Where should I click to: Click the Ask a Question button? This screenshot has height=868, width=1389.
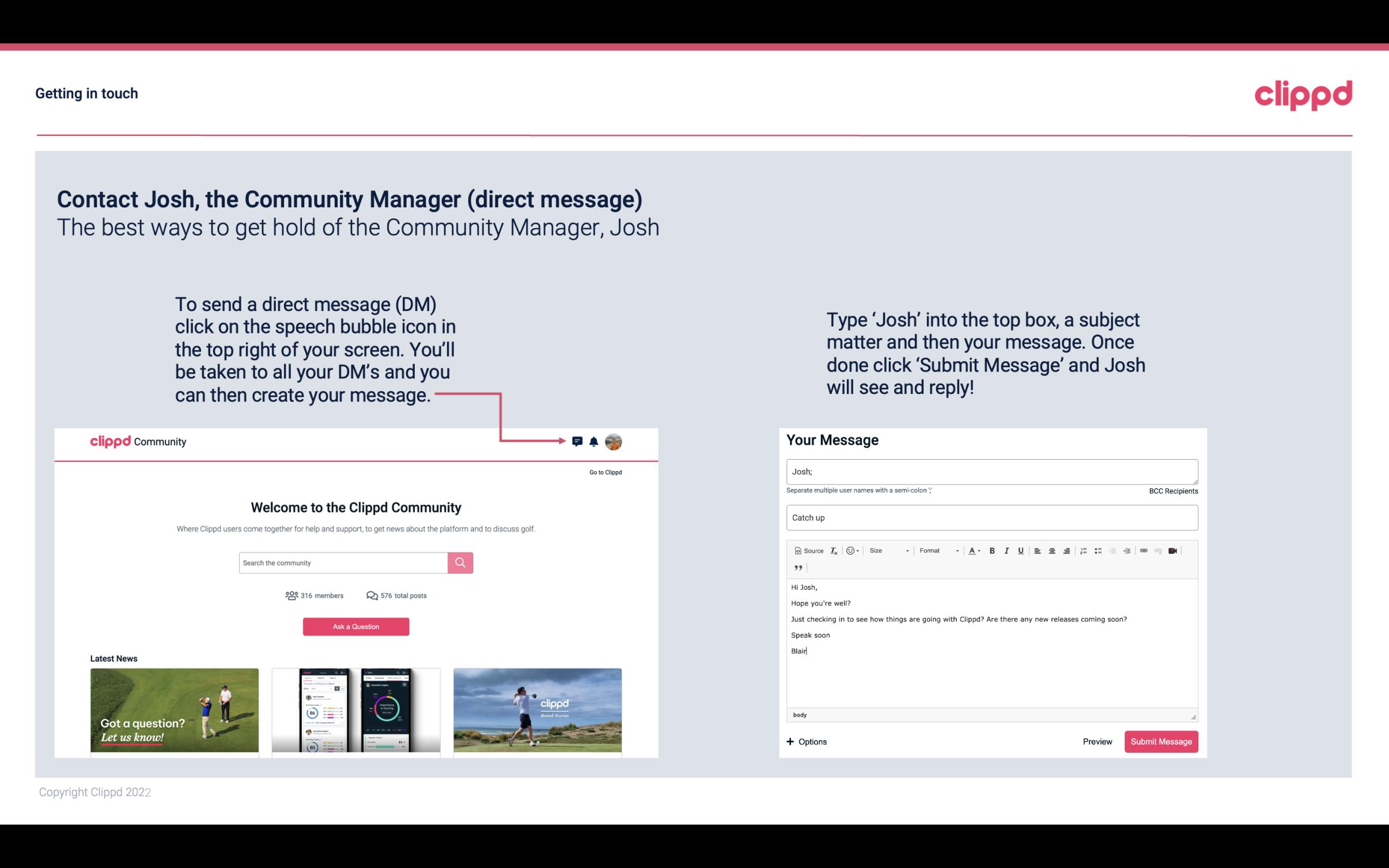(x=356, y=626)
